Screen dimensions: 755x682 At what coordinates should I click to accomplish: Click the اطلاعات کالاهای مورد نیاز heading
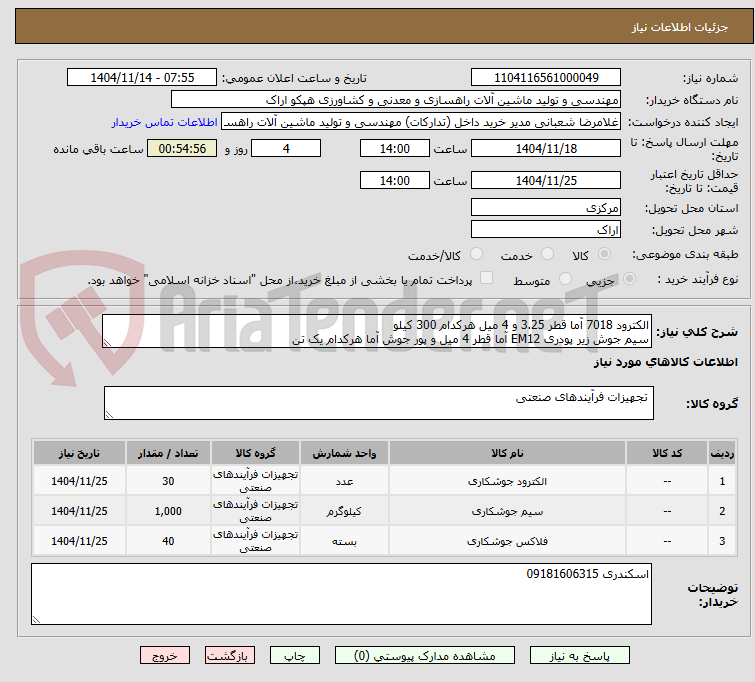point(665,362)
